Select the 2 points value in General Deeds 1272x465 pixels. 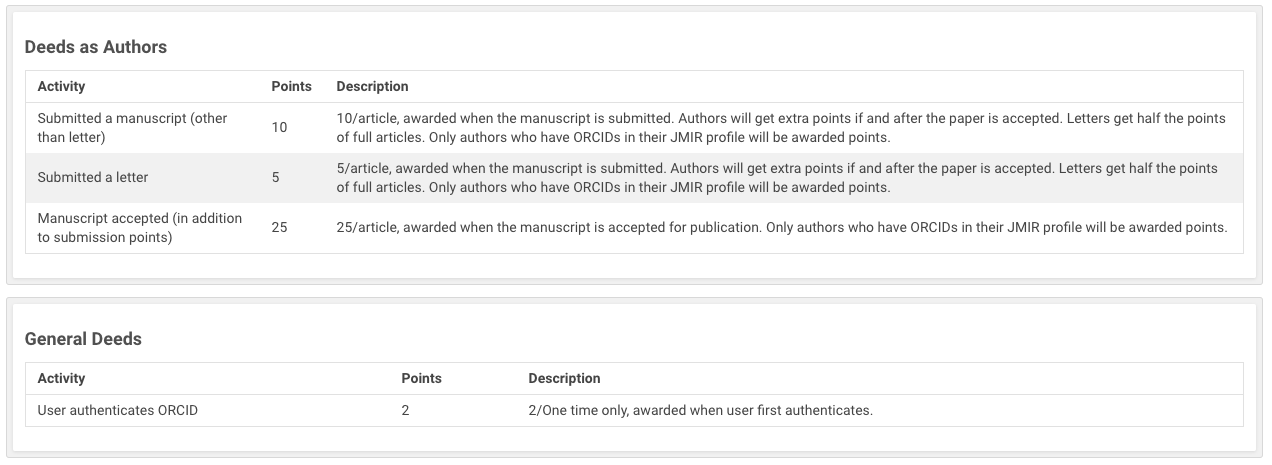click(x=405, y=410)
